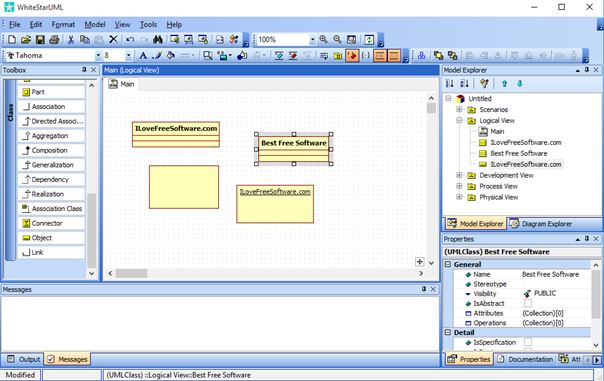Expand the Scenarios folder
This screenshot has width=604, height=381.
coord(459,109)
